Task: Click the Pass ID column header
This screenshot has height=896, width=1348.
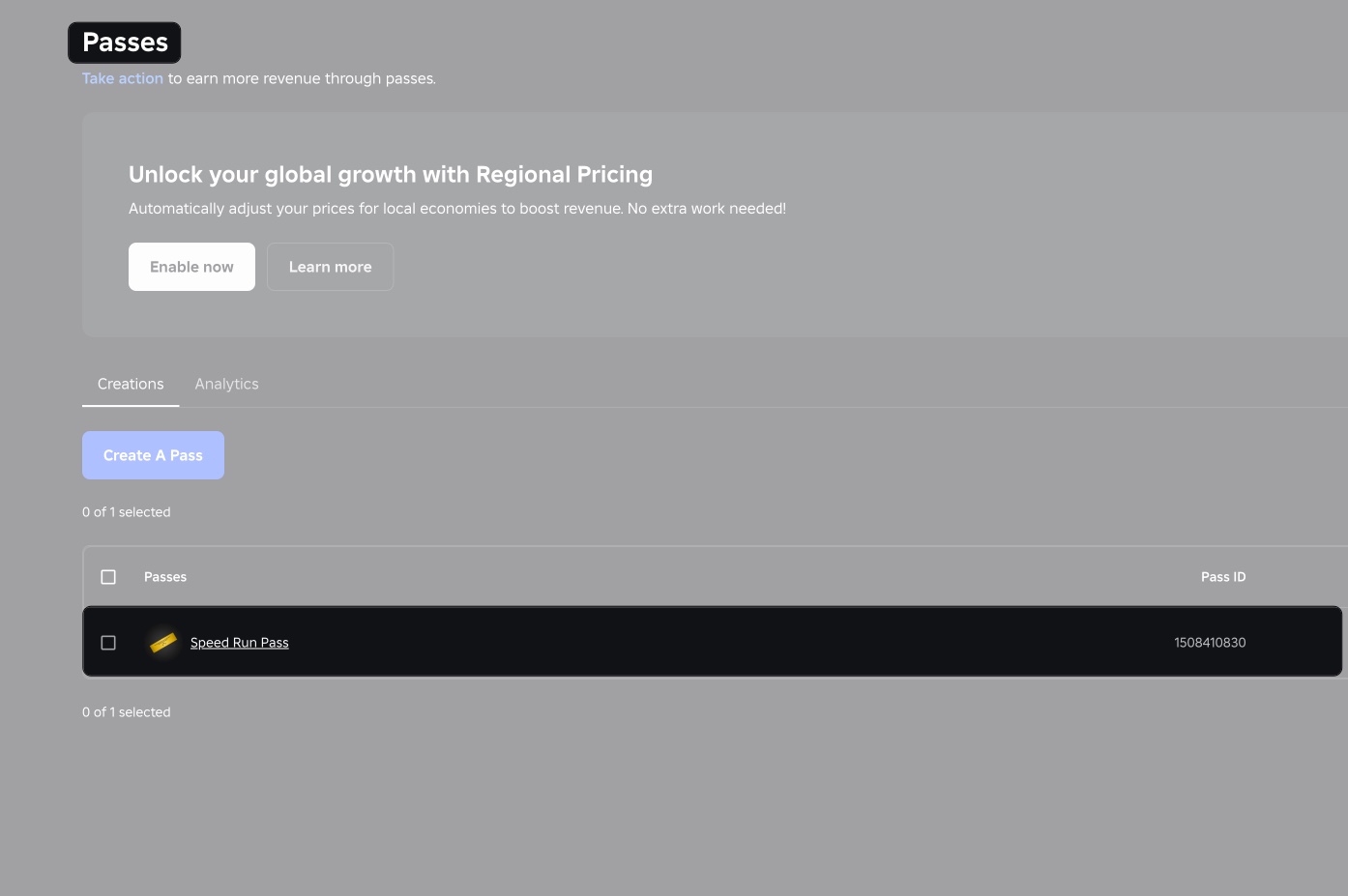Action: [x=1222, y=576]
